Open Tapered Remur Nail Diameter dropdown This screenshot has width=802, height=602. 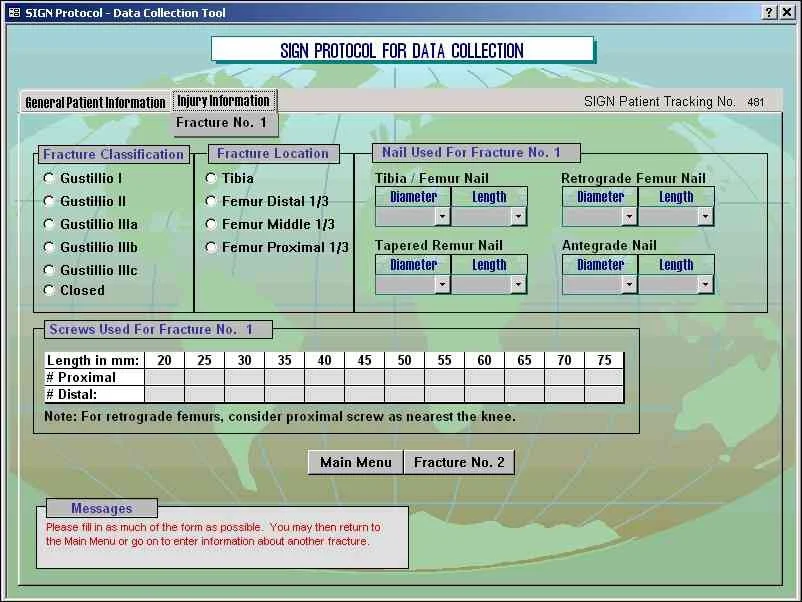tap(442, 284)
